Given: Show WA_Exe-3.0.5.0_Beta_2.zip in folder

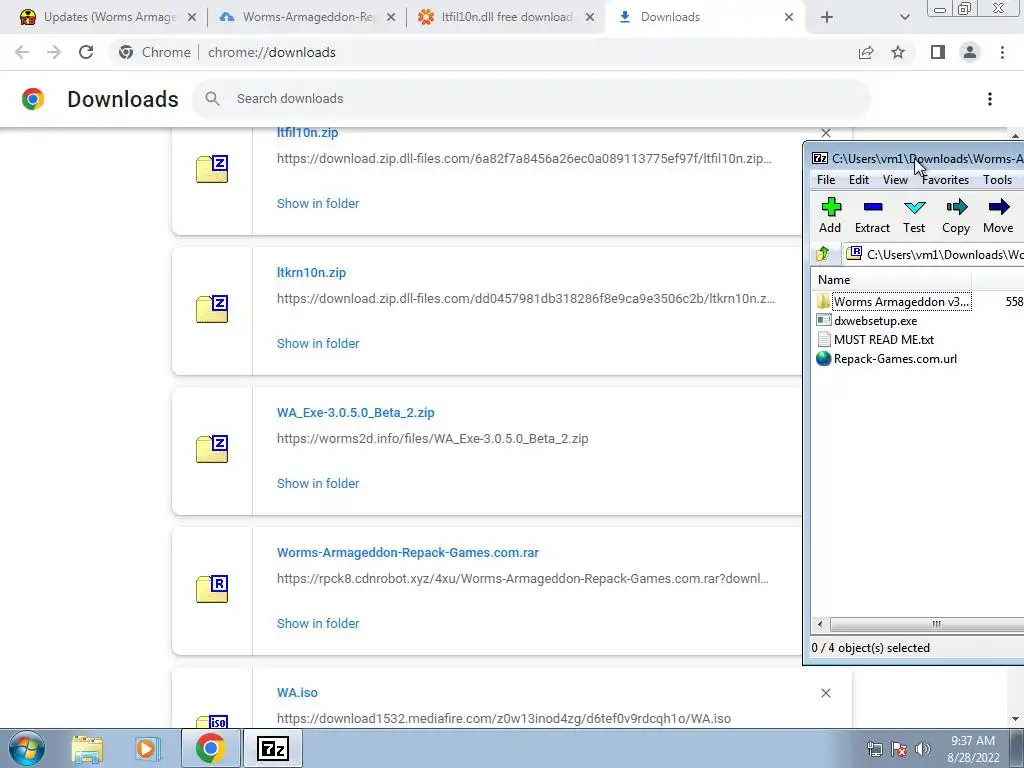Looking at the screenshot, I should click(x=318, y=483).
